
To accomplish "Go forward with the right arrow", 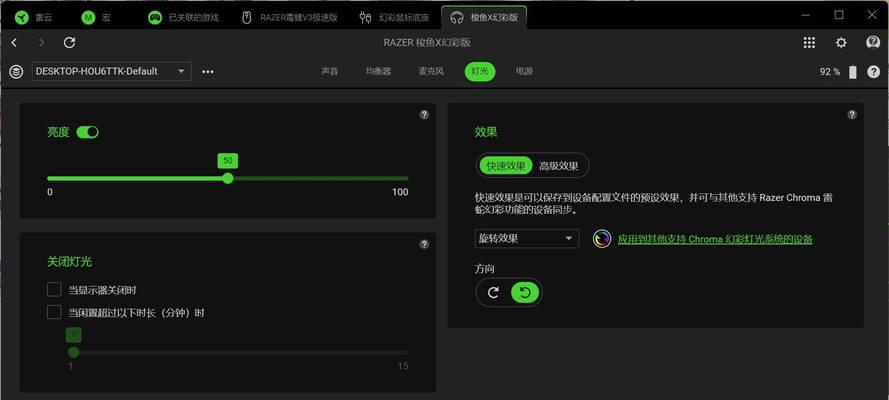I will pos(41,42).
